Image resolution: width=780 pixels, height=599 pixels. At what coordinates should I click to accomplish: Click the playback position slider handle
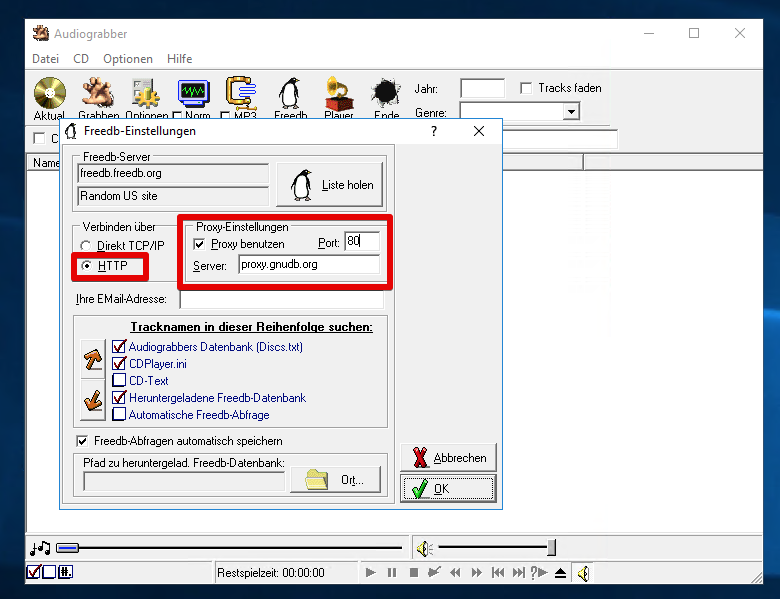point(68,548)
